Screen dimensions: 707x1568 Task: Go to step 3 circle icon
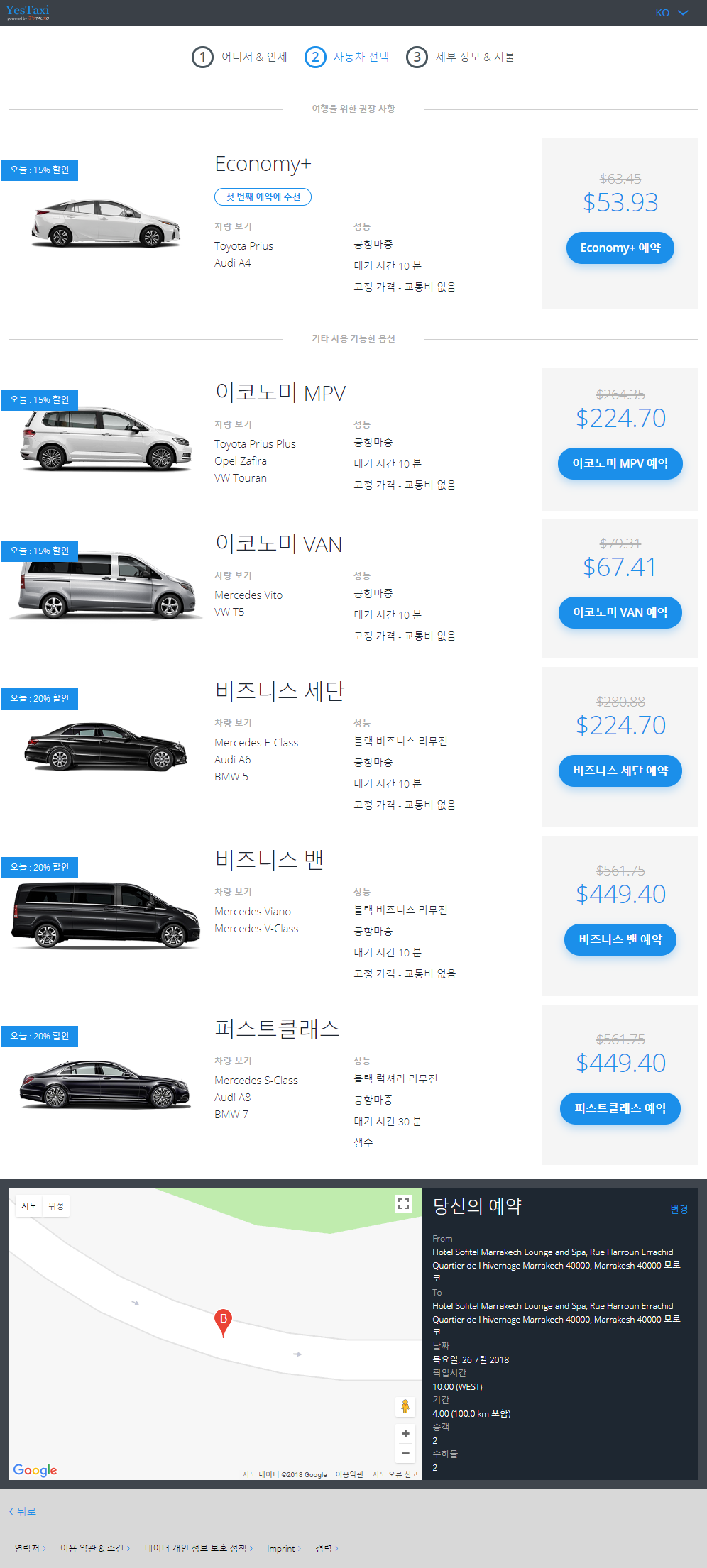417,57
